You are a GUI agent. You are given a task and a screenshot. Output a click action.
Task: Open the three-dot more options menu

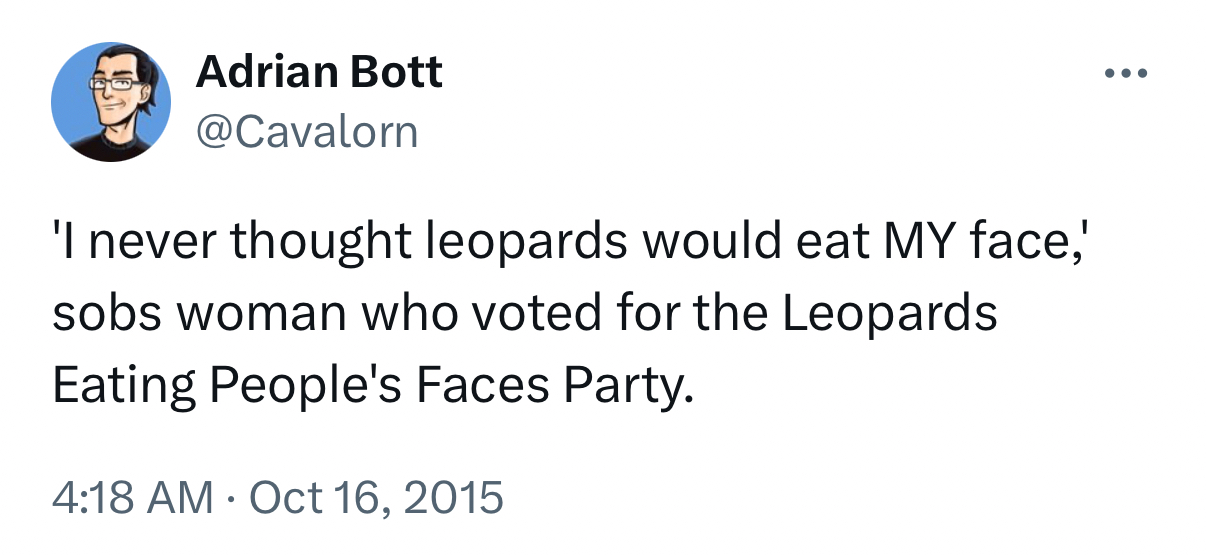pyautogui.click(x=1128, y=73)
